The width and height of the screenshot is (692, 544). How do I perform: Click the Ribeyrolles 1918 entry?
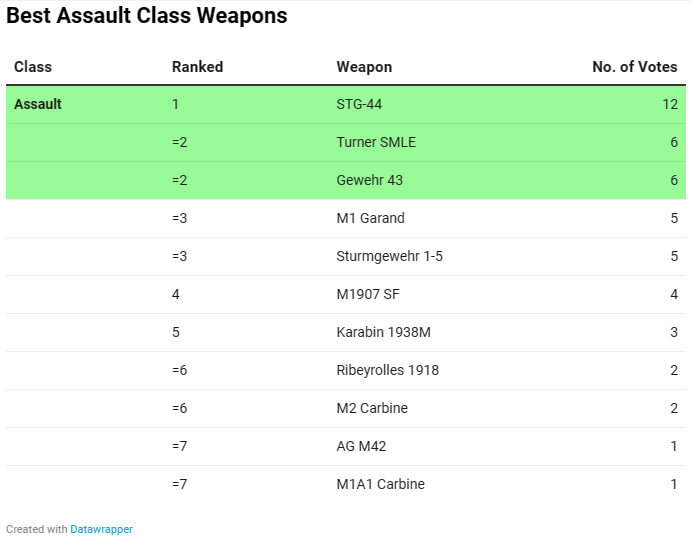pos(387,370)
